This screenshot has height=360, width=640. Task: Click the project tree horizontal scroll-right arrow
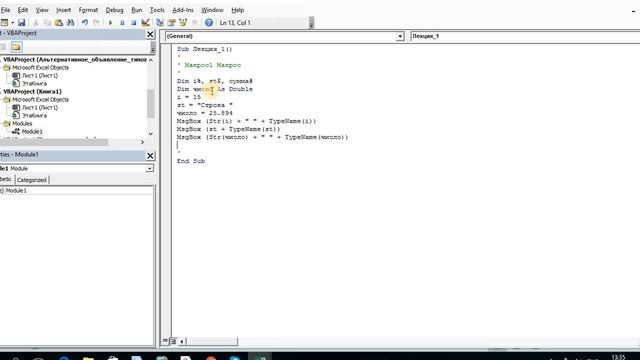[142, 142]
